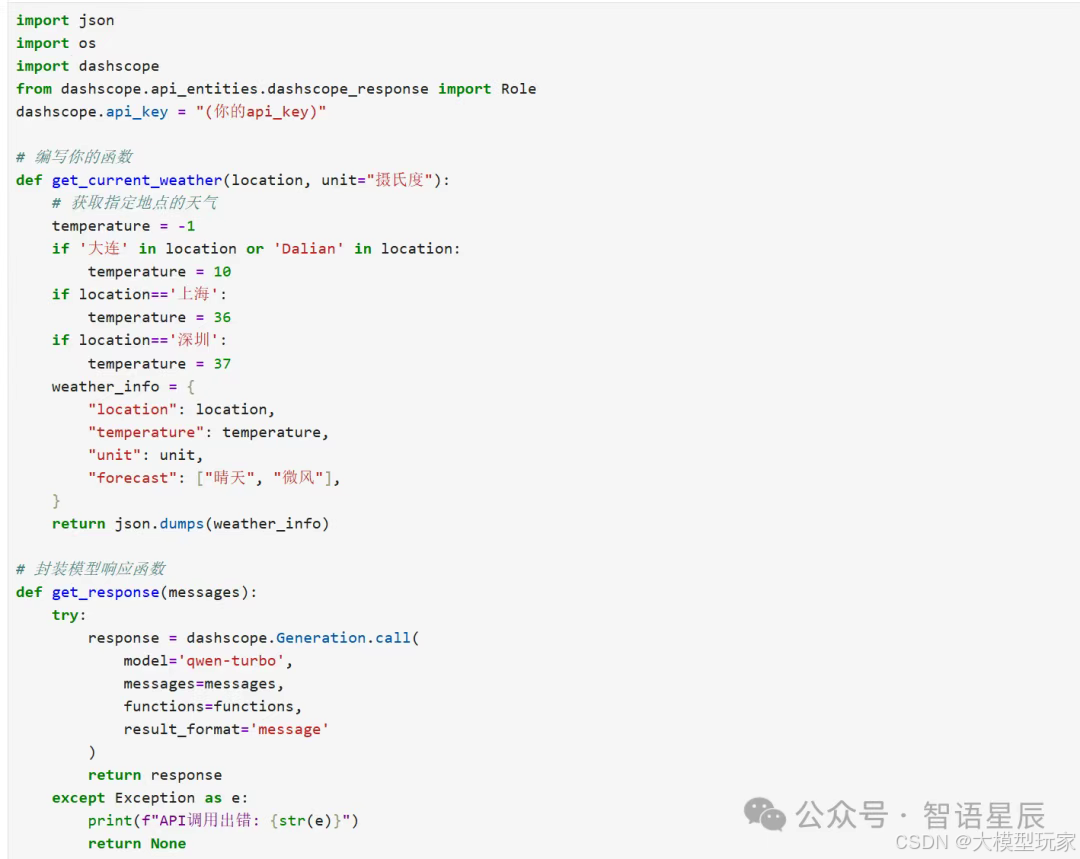Click the line 'functions=functions,'

(213, 707)
